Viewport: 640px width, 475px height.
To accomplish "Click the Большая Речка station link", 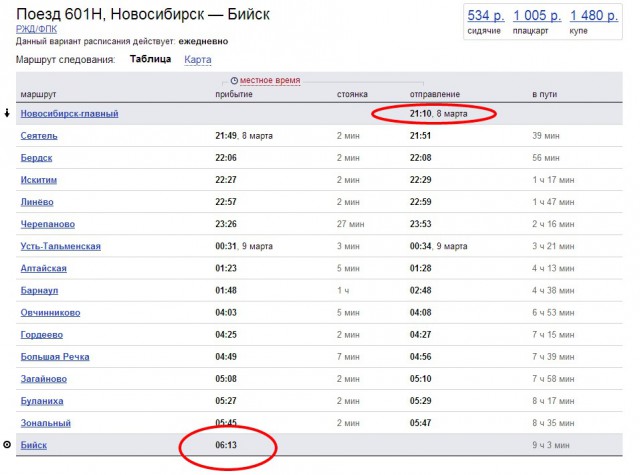I will (56, 356).
